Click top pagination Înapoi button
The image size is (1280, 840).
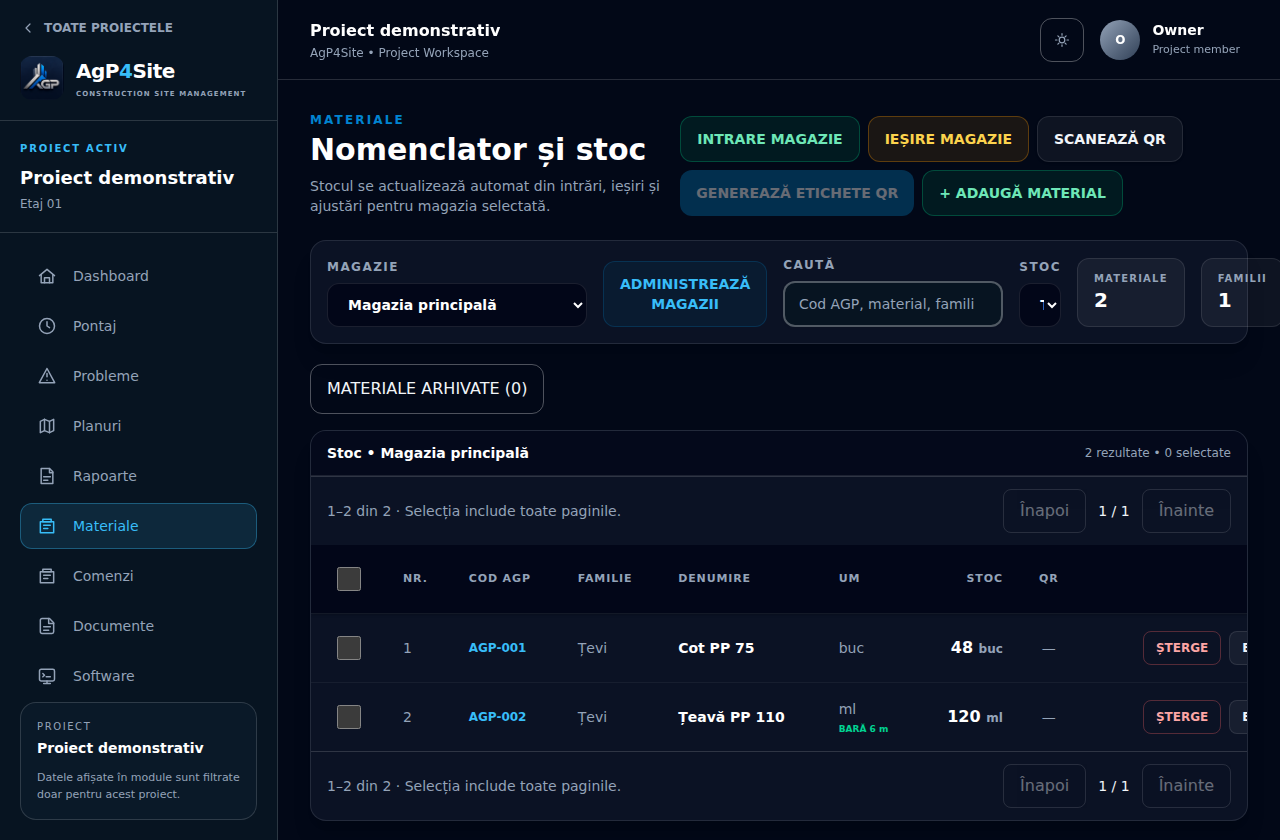pyautogui.click(x=1044, y=511)
